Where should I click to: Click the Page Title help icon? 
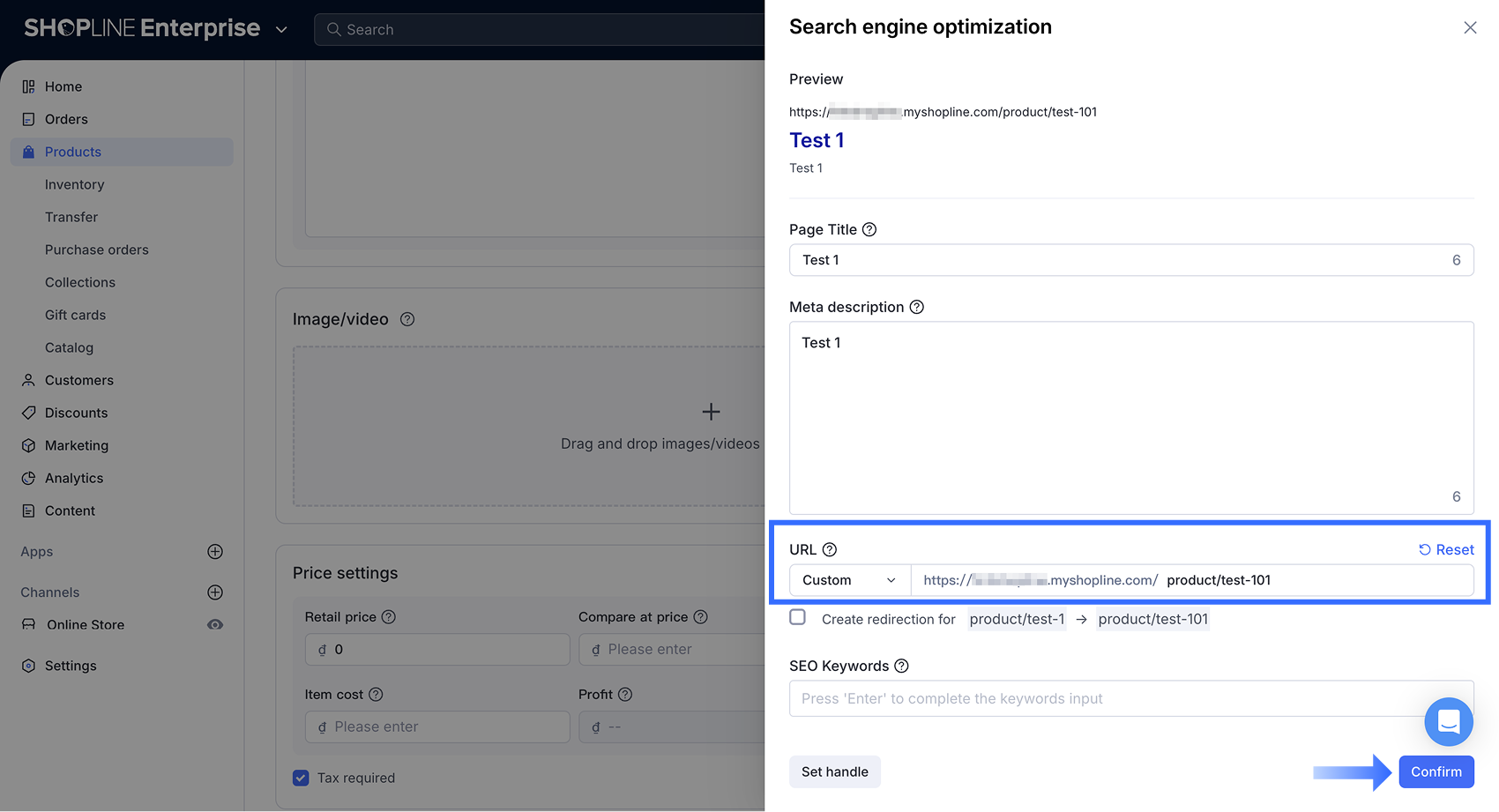869,229
